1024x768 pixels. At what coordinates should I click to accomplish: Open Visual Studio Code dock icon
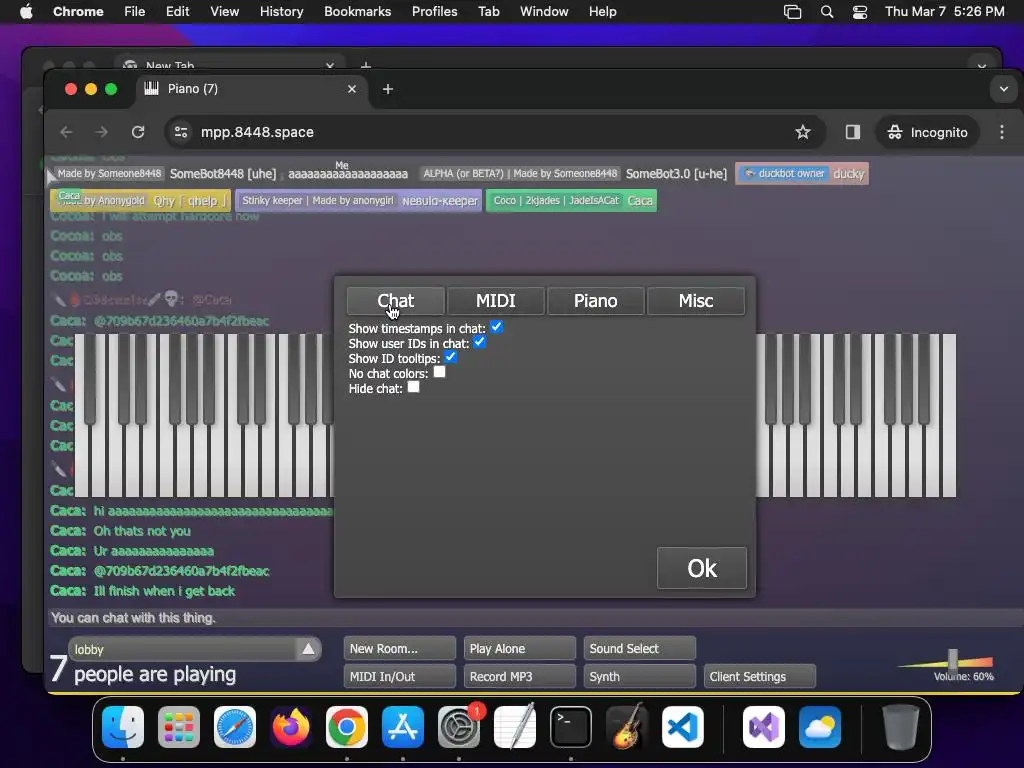click(x=683, y=727)
